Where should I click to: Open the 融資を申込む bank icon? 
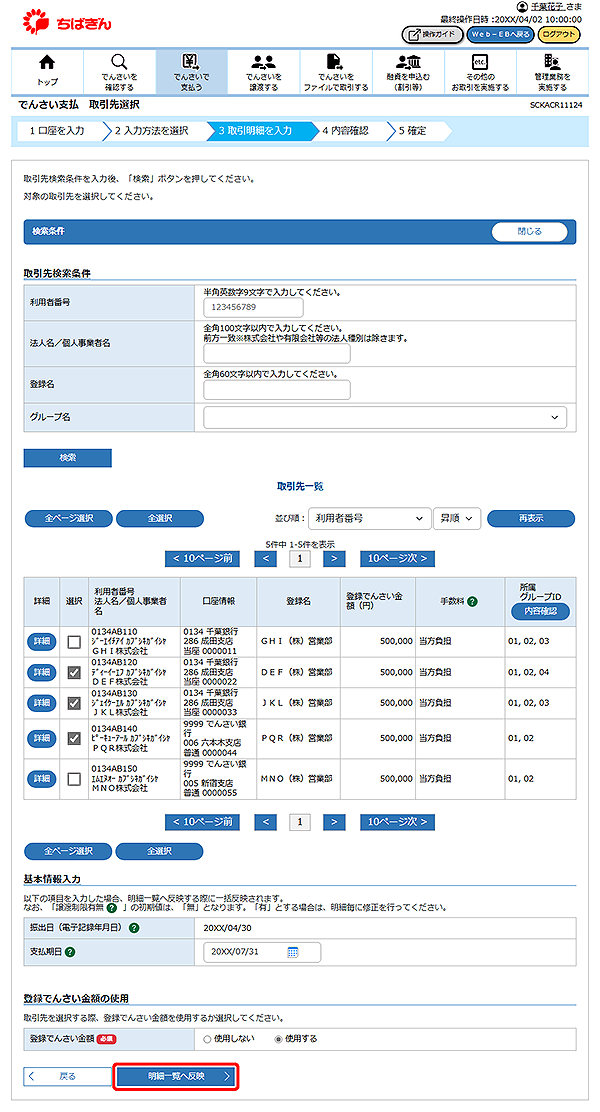point(408,62)
